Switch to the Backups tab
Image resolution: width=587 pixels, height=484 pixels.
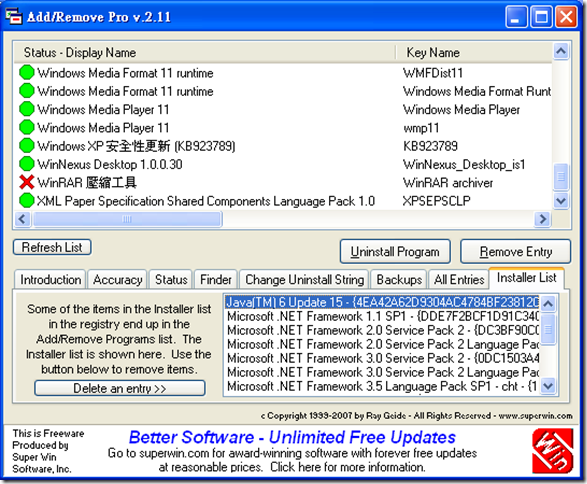pyautogui.click(x=399, y=280)
